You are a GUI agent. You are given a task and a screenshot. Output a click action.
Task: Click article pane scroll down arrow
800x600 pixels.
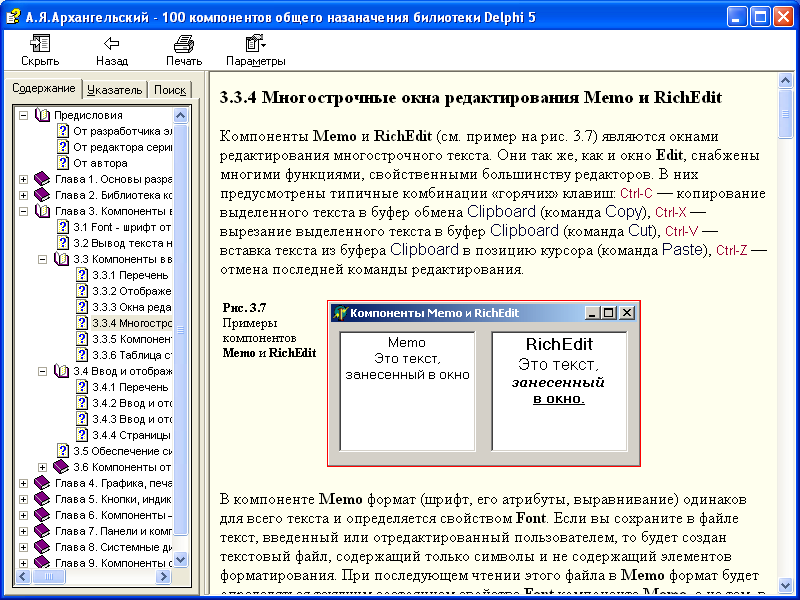(x=785, y=585)
